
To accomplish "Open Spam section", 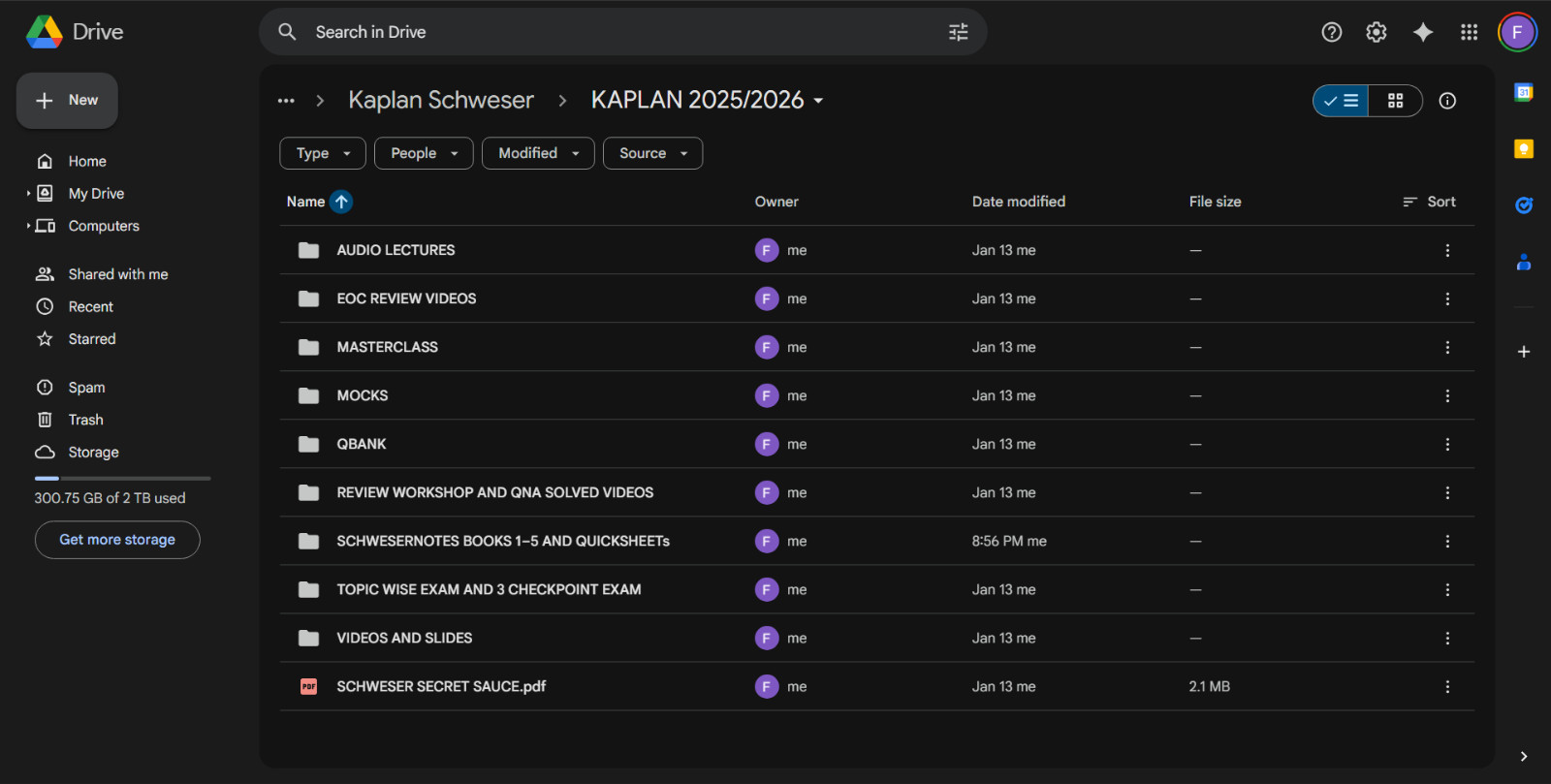I will tap(86, 388).
